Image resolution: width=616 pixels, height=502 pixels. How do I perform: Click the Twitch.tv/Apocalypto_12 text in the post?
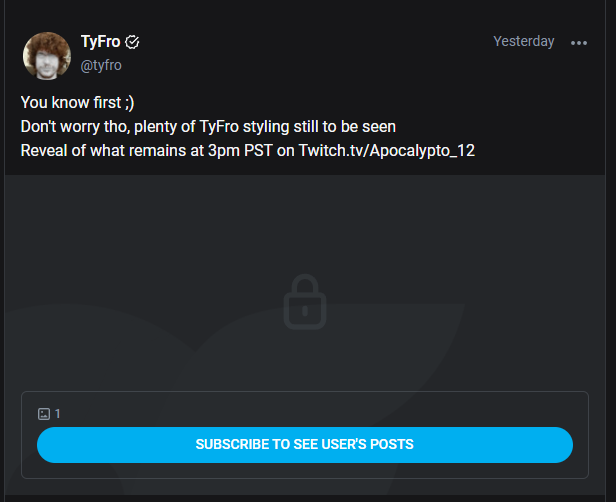pos(387,151)
